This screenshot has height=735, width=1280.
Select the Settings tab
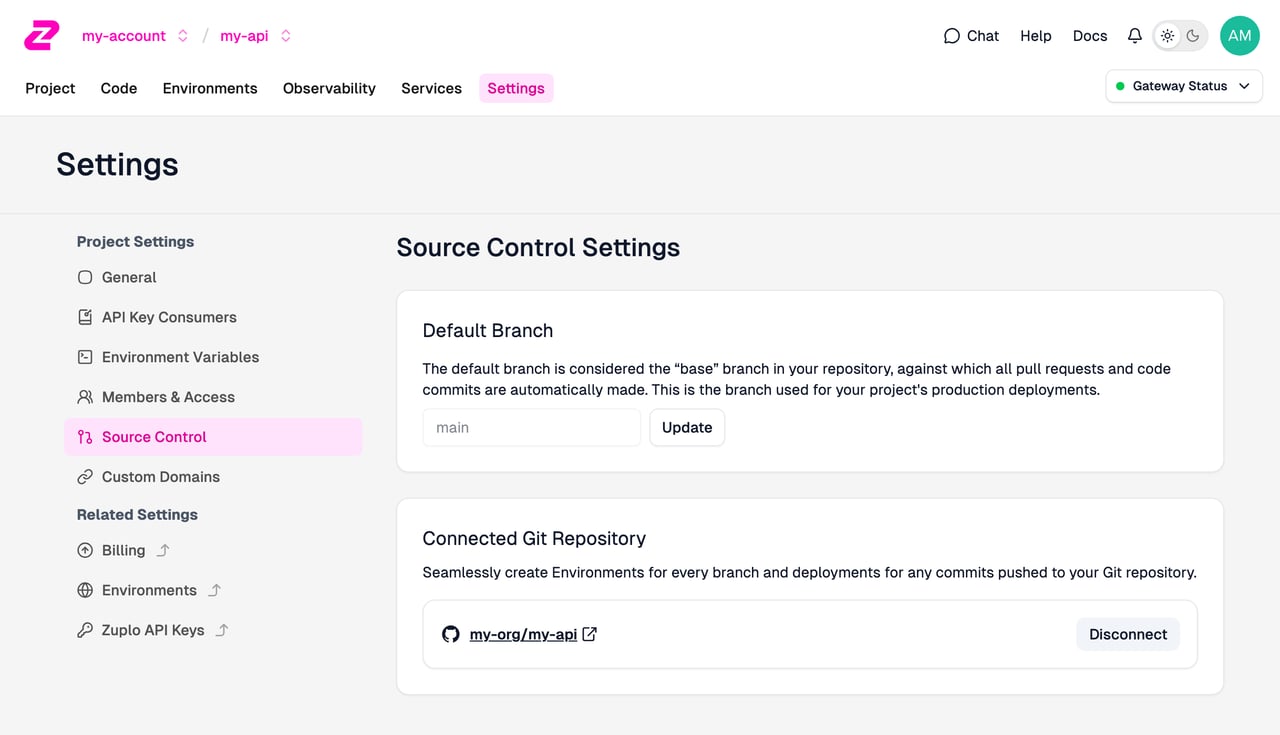click(516, 88)
